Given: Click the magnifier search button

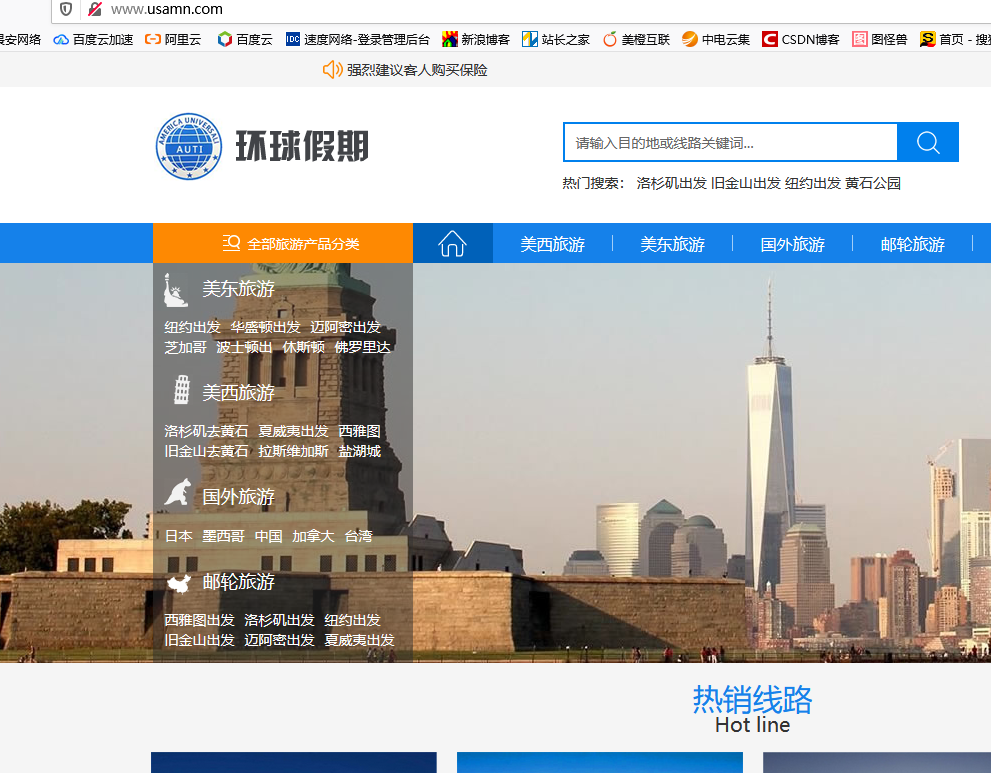Looking at the screenshot, I should click(x=927, y=142).
